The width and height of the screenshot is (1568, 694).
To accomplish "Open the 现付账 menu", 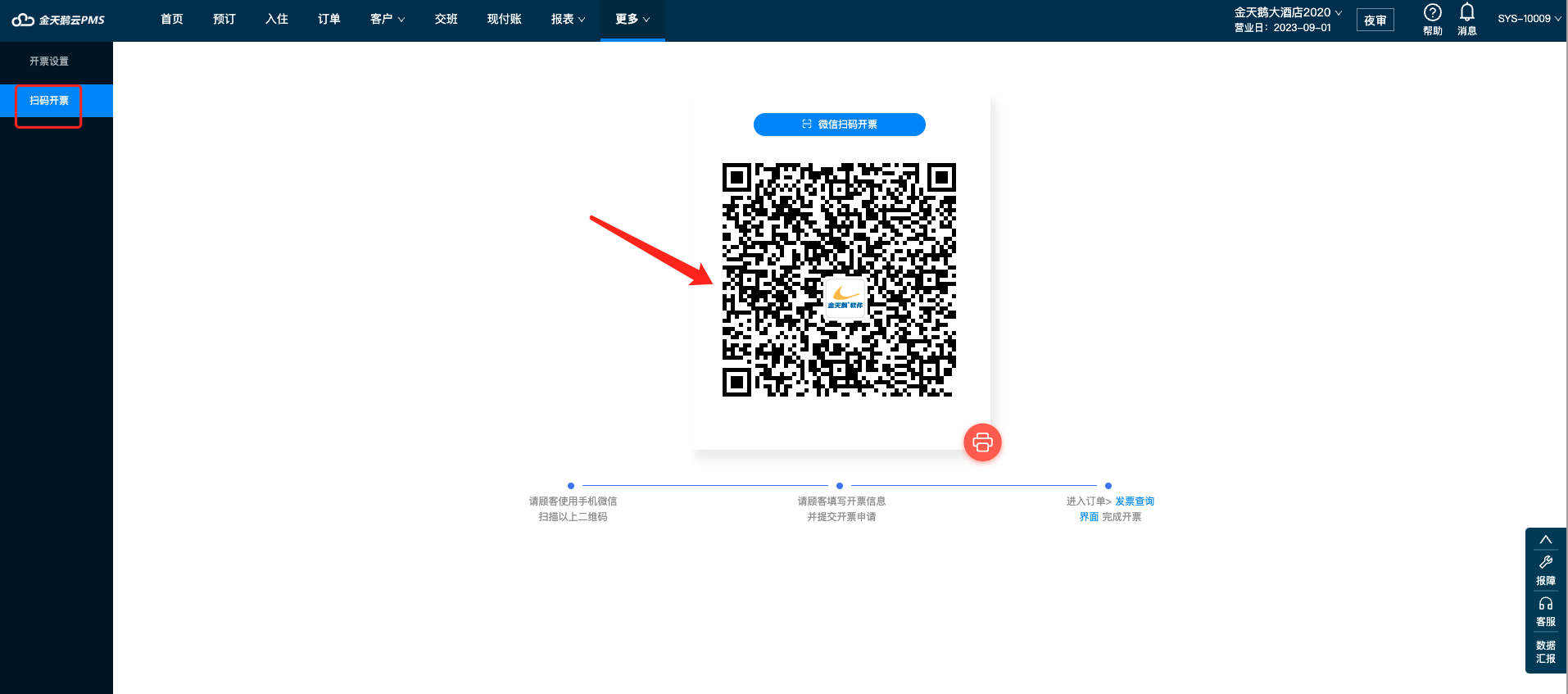I will point(505,19).
